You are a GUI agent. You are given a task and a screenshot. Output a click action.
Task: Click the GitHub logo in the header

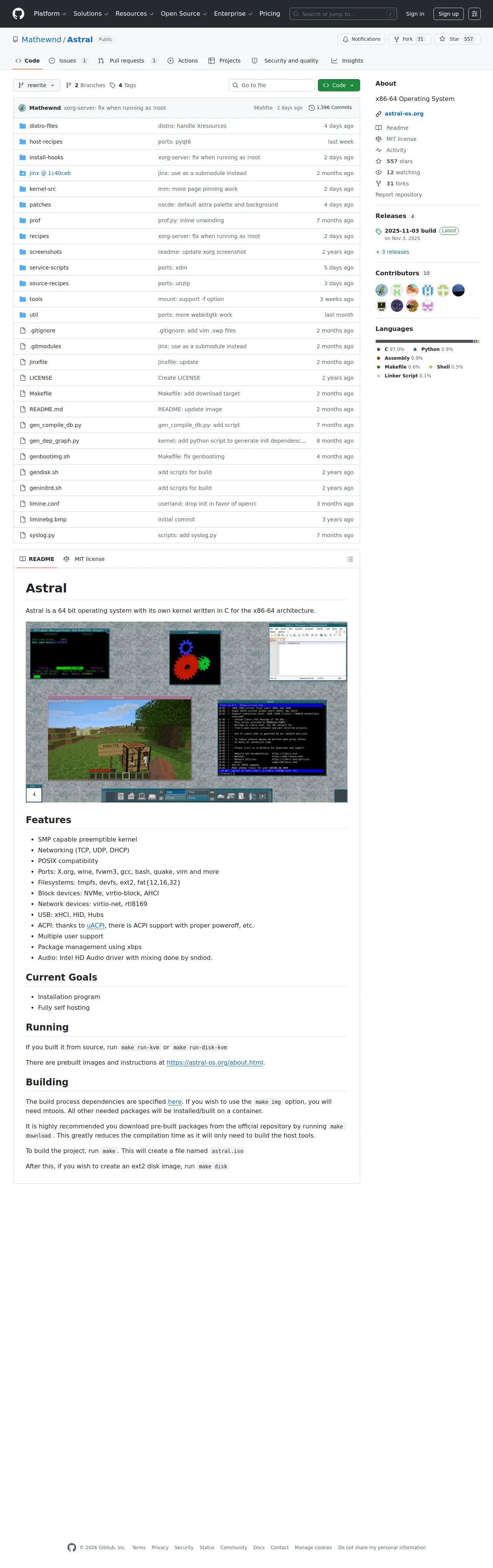pyautogui.click(x=18, y=13)
